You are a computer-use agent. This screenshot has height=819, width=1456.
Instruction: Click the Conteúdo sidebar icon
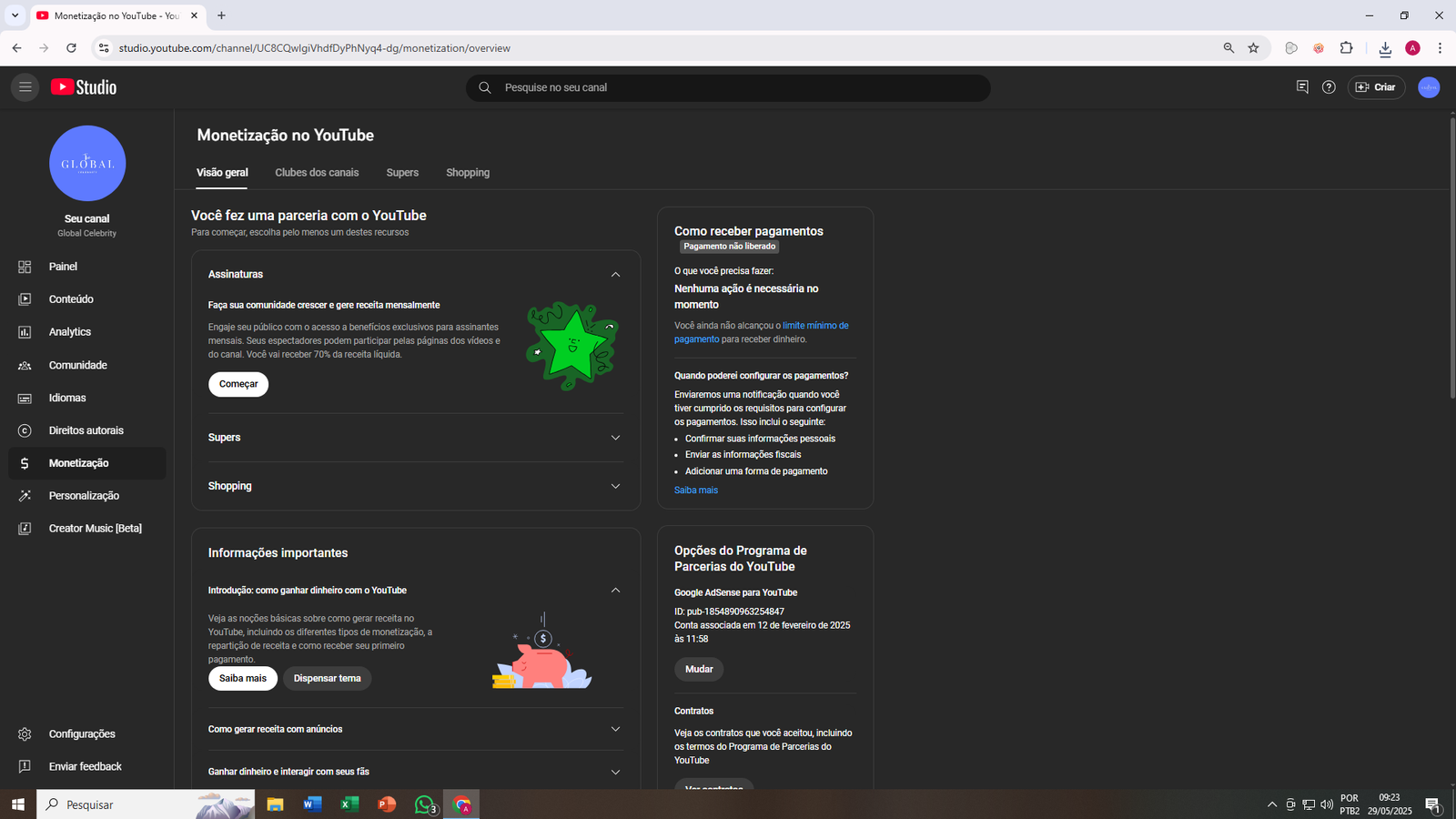tap(25, 299)
